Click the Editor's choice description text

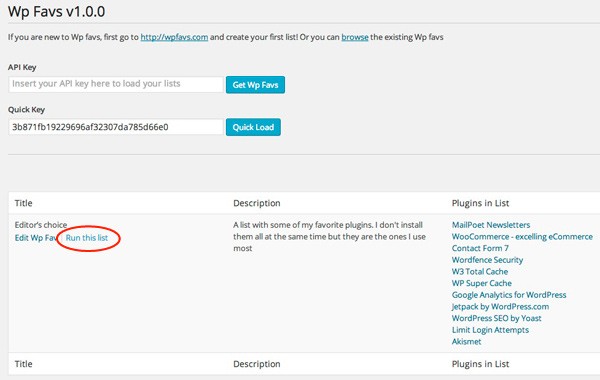pos(329,236)
